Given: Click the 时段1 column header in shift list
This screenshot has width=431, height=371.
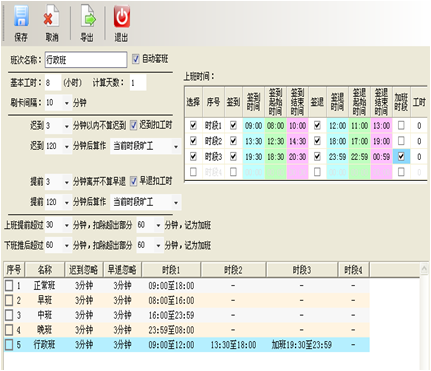Looking at the screenshot, I should point(171,270).
